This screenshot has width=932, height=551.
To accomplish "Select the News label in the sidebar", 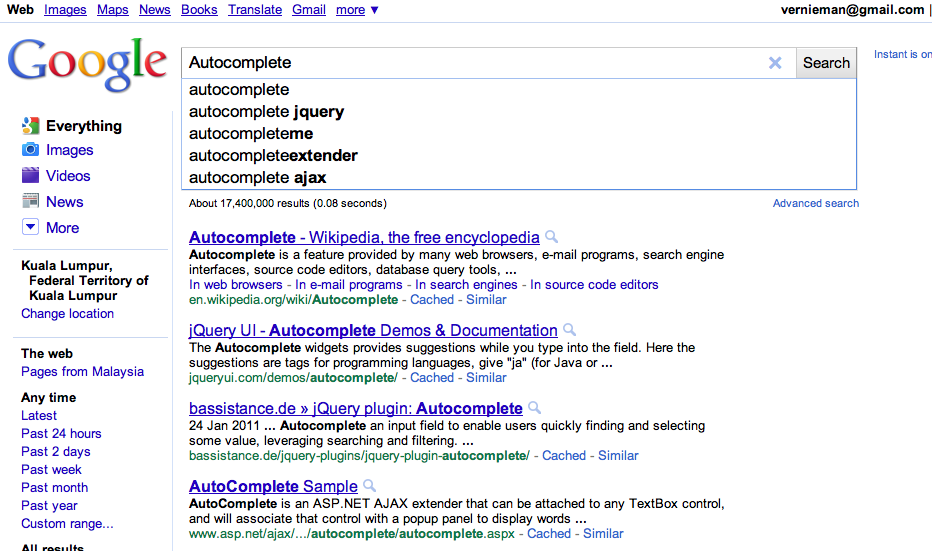I will [x=65, y=201].
